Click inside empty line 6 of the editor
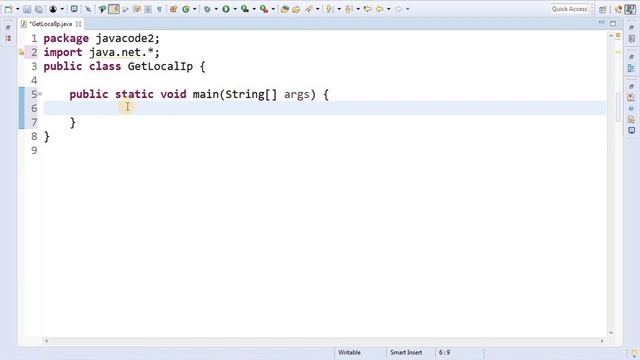Image resolution: width=640 pixels, height=360 pixels. tap(324, 108)
